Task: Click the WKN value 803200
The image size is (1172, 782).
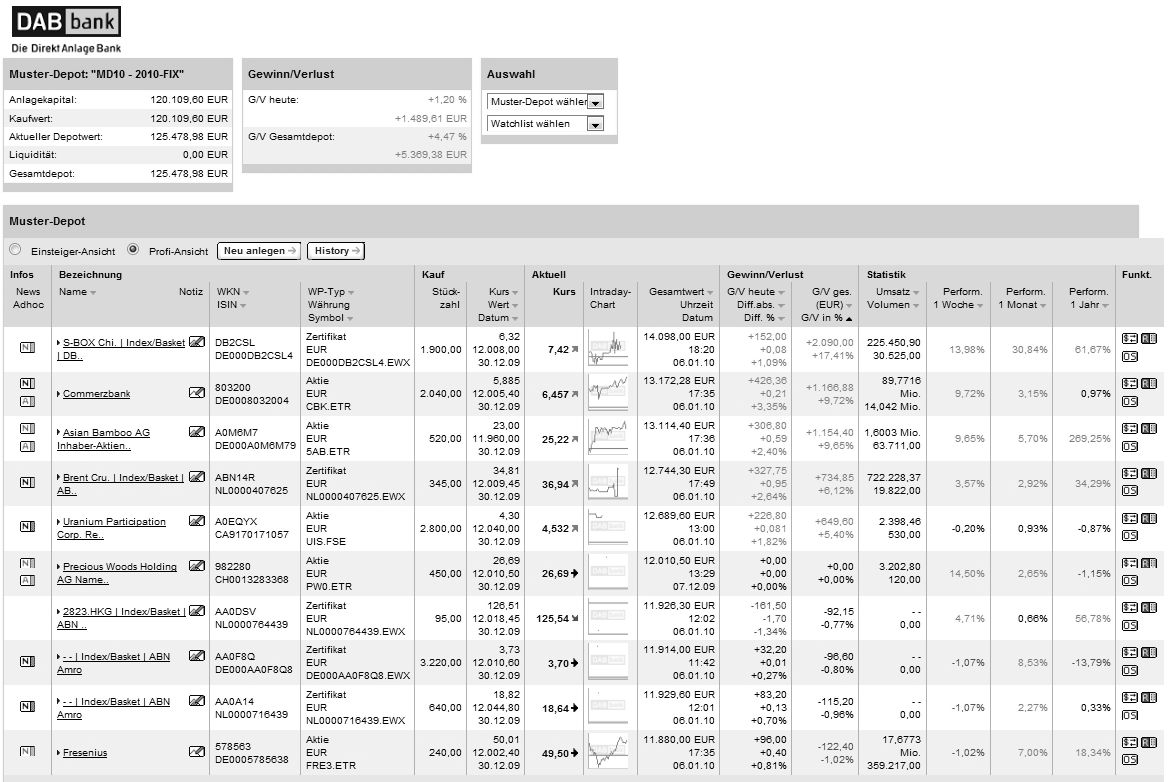Action: point(232,387)
